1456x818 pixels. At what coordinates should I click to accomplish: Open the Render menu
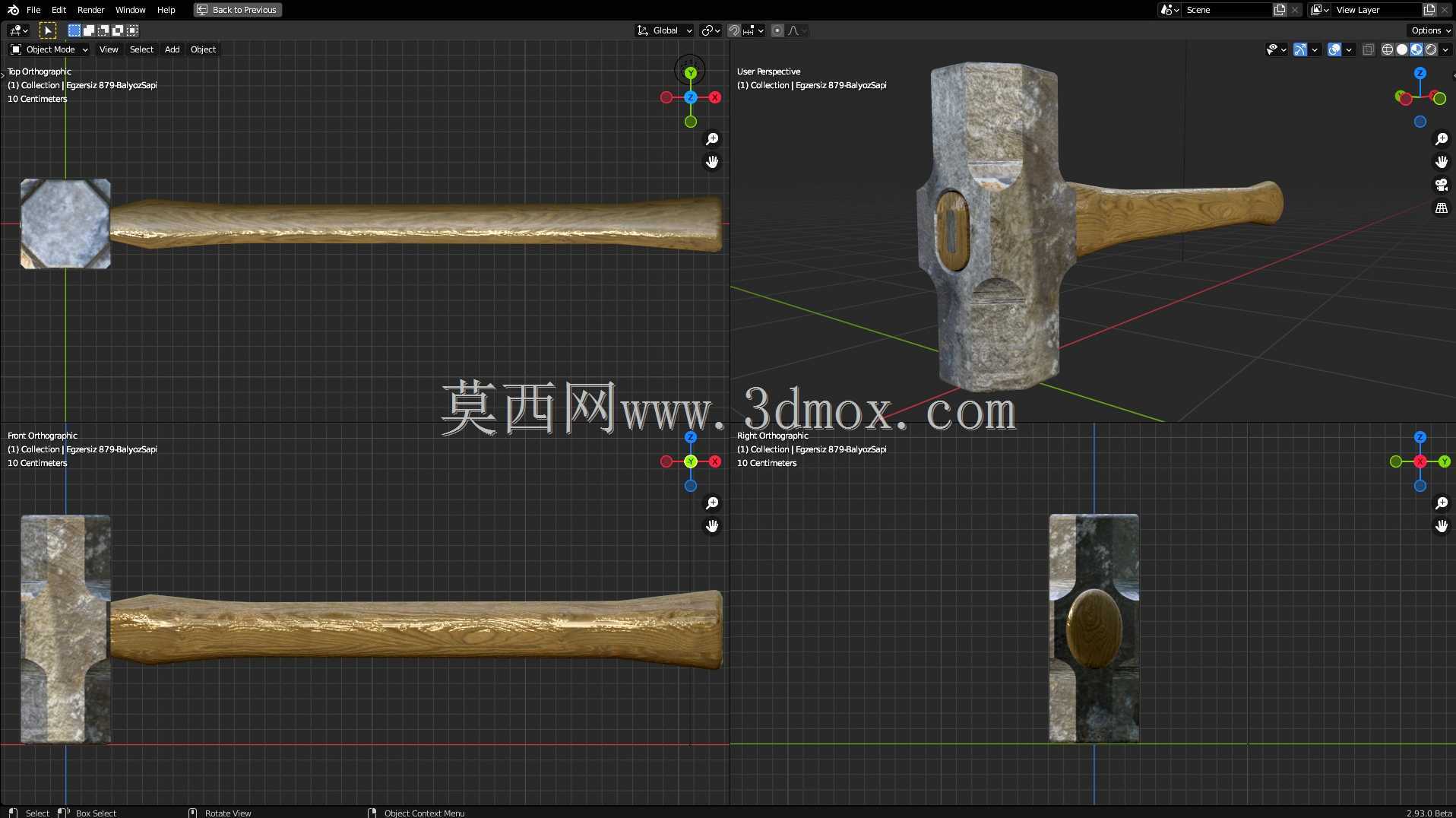(90, 10)
